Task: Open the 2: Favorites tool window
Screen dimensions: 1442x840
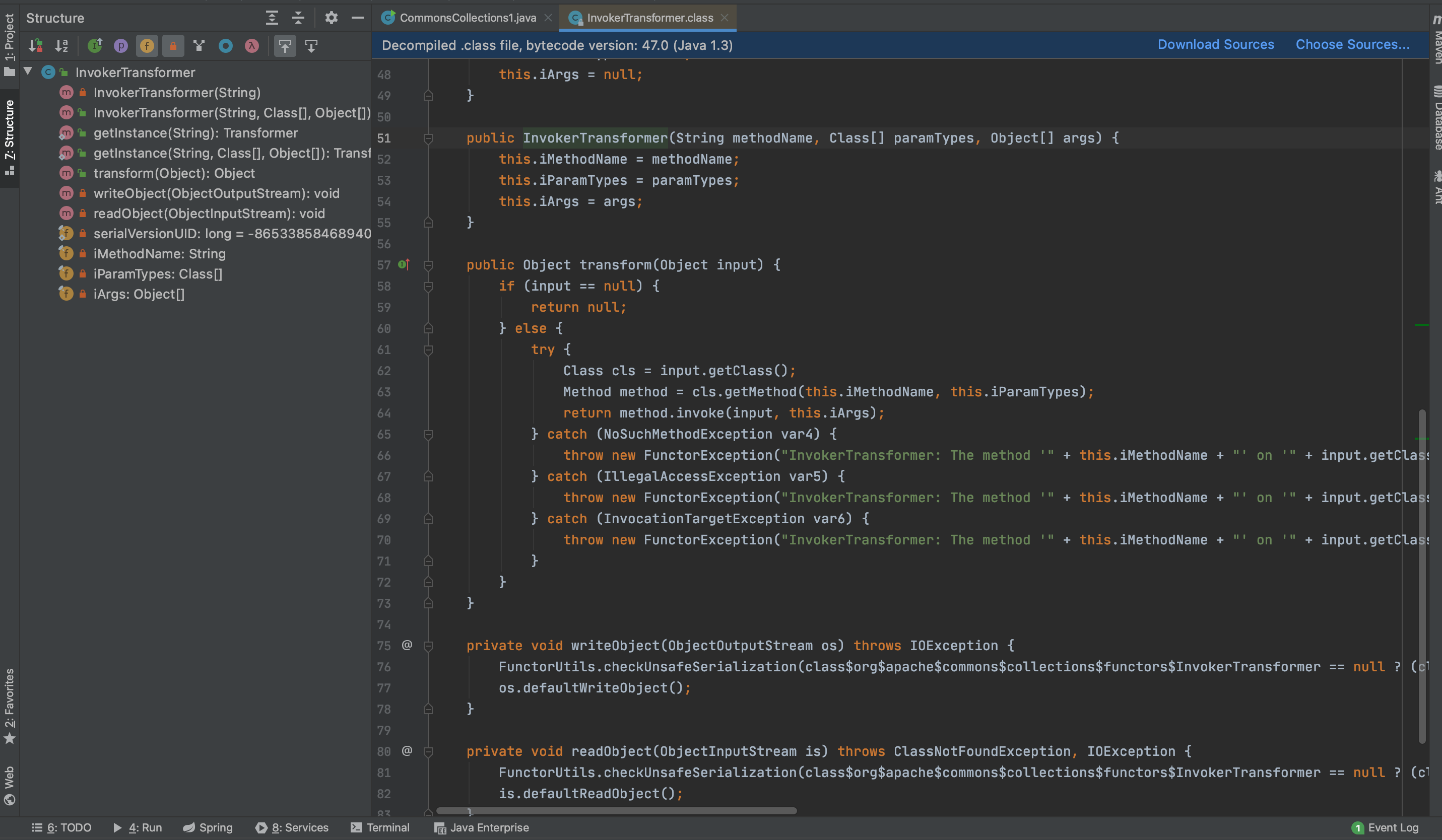Action: [10, 707]
